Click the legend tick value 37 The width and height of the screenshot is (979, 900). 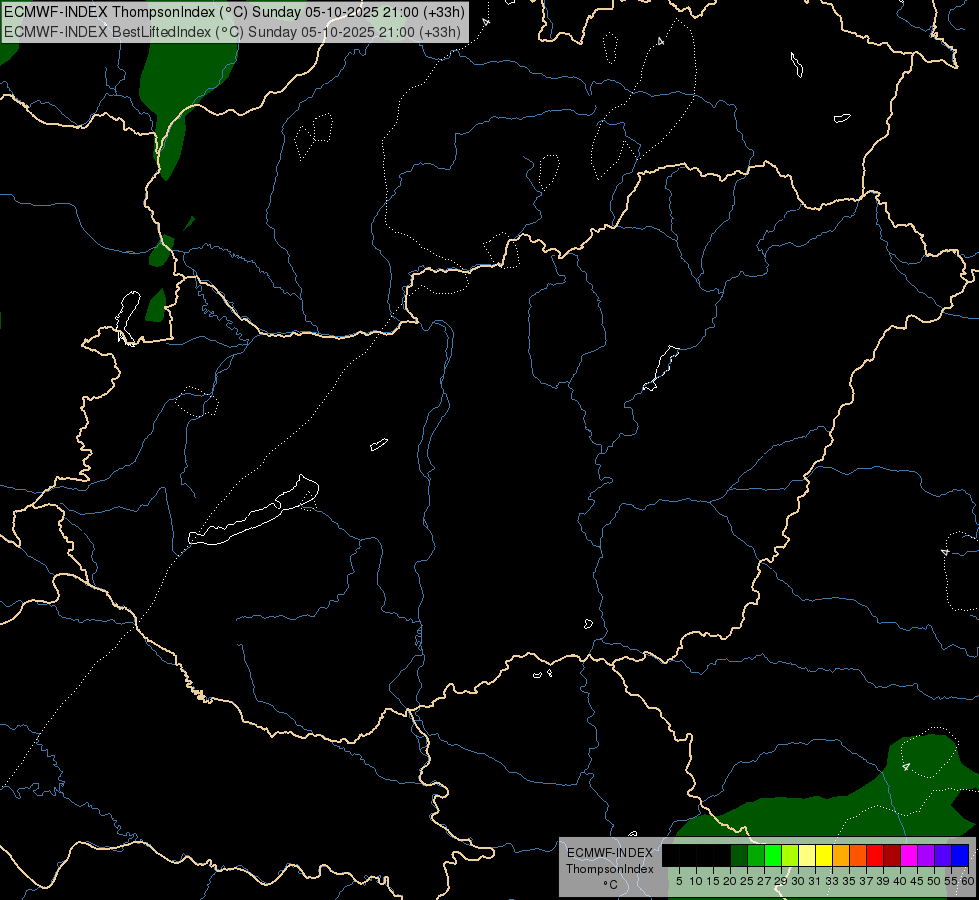point(866,881)
